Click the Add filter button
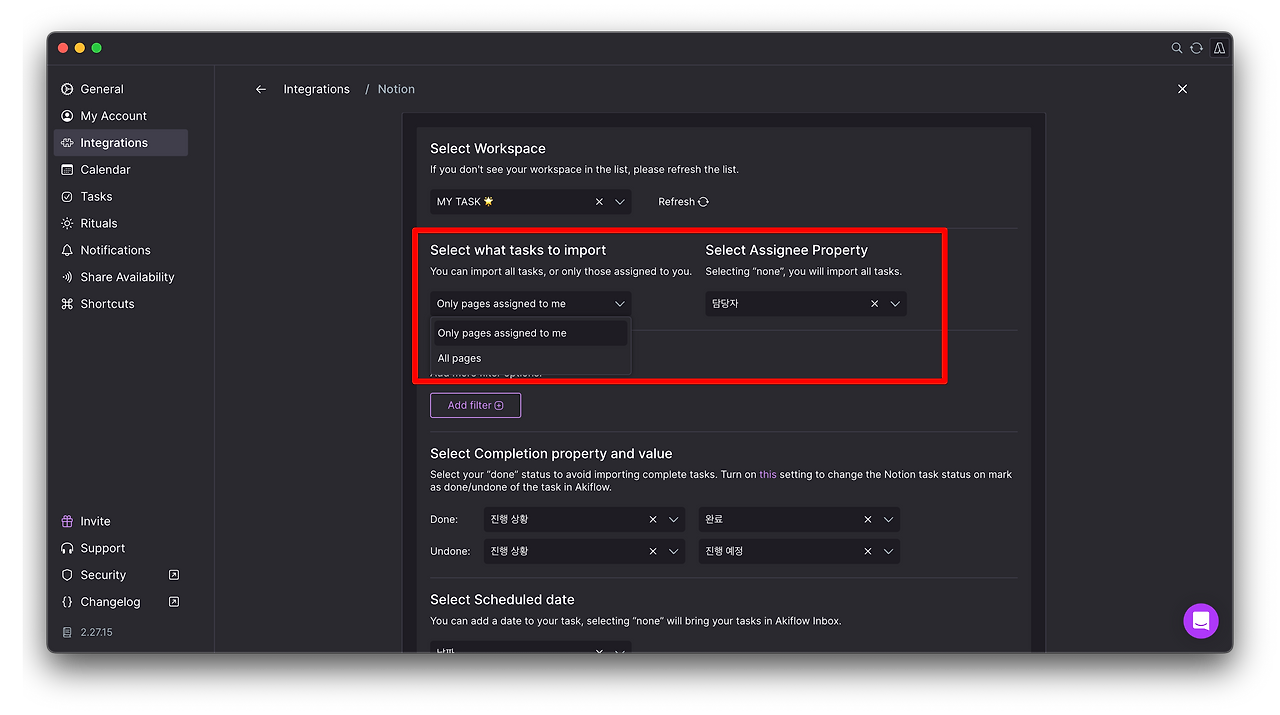 tap(475, 405)
